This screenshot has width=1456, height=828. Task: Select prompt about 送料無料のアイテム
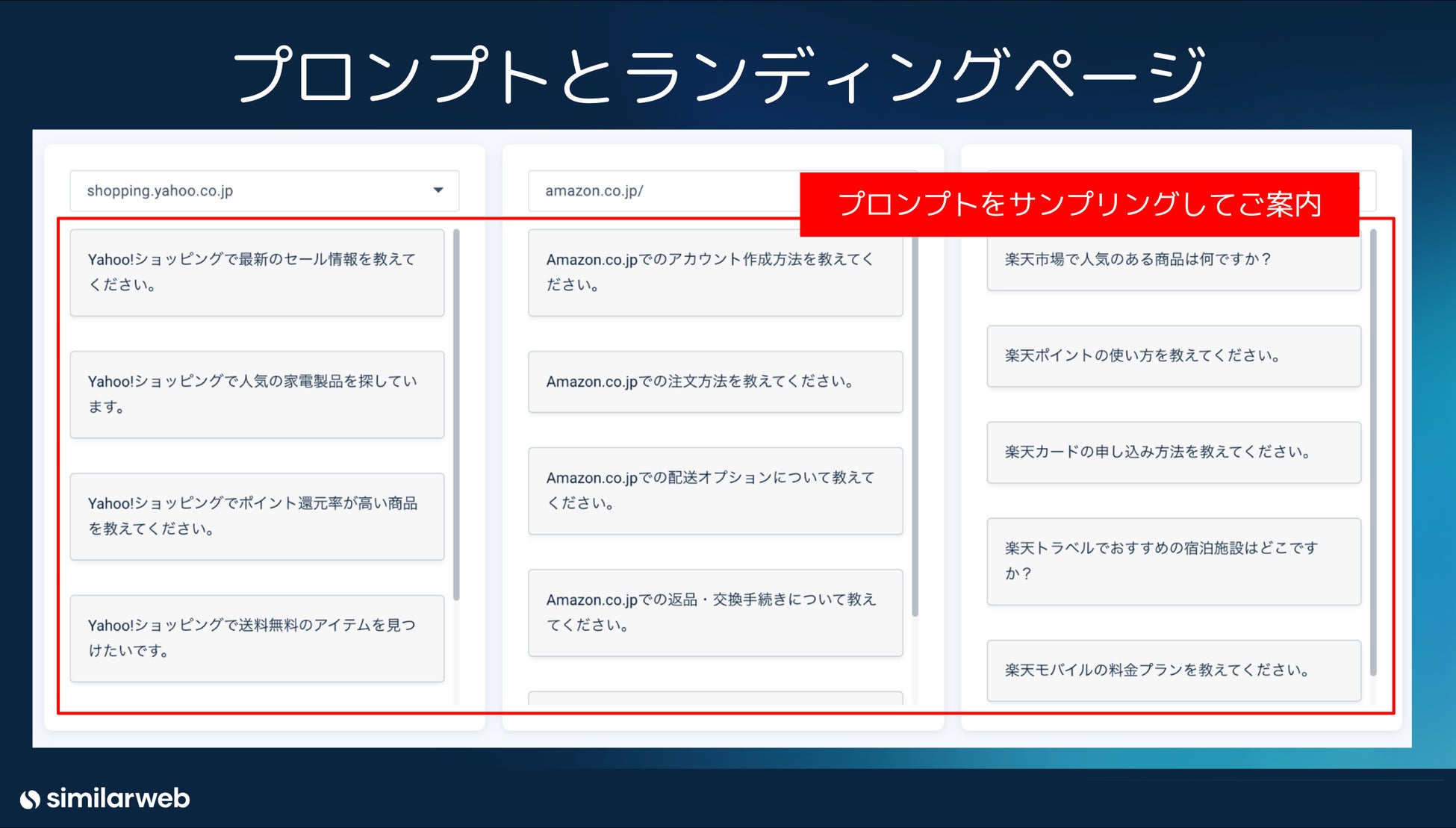(257, 638)
